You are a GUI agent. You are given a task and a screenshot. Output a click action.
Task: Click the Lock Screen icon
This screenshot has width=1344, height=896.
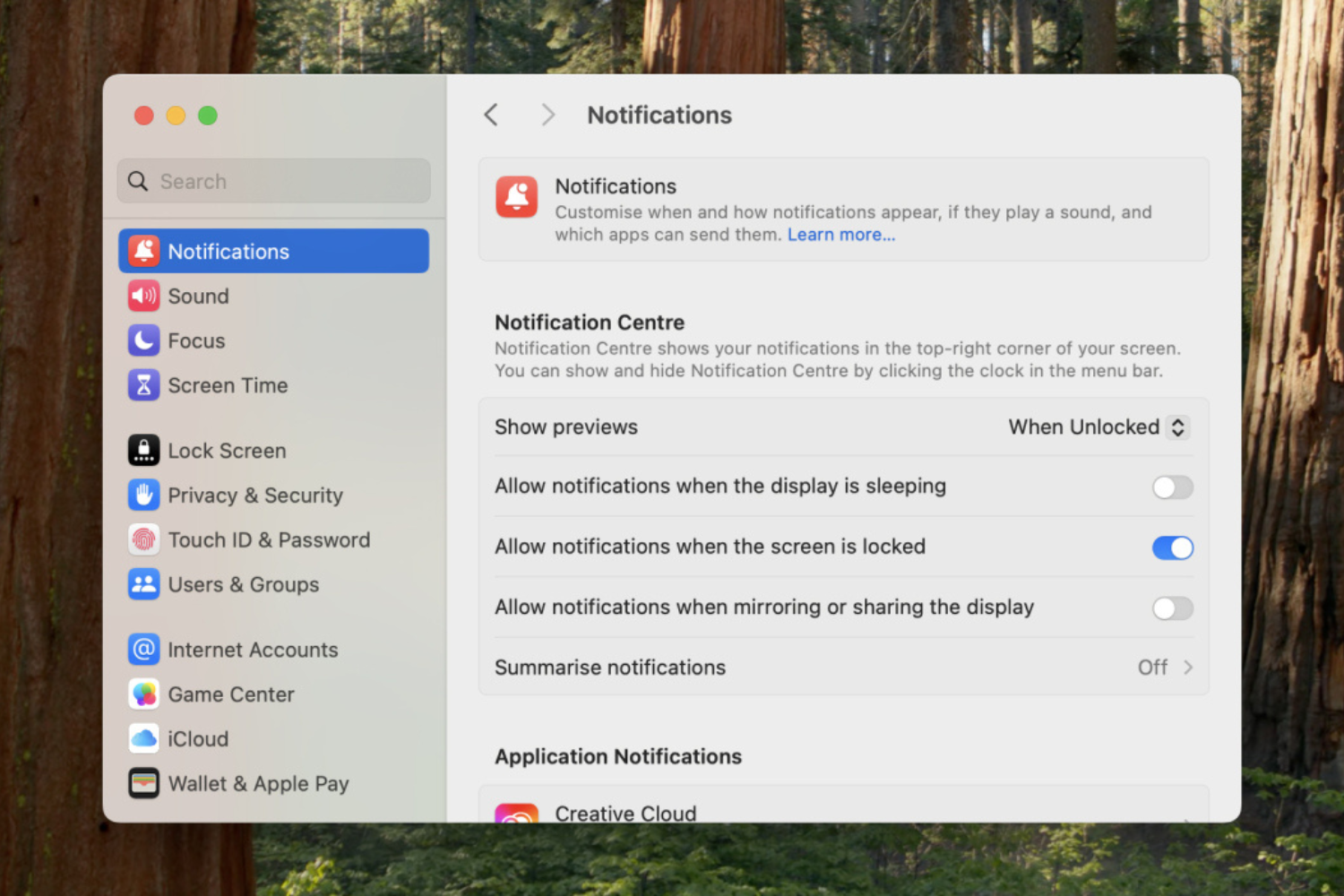(x=143, y=451)
